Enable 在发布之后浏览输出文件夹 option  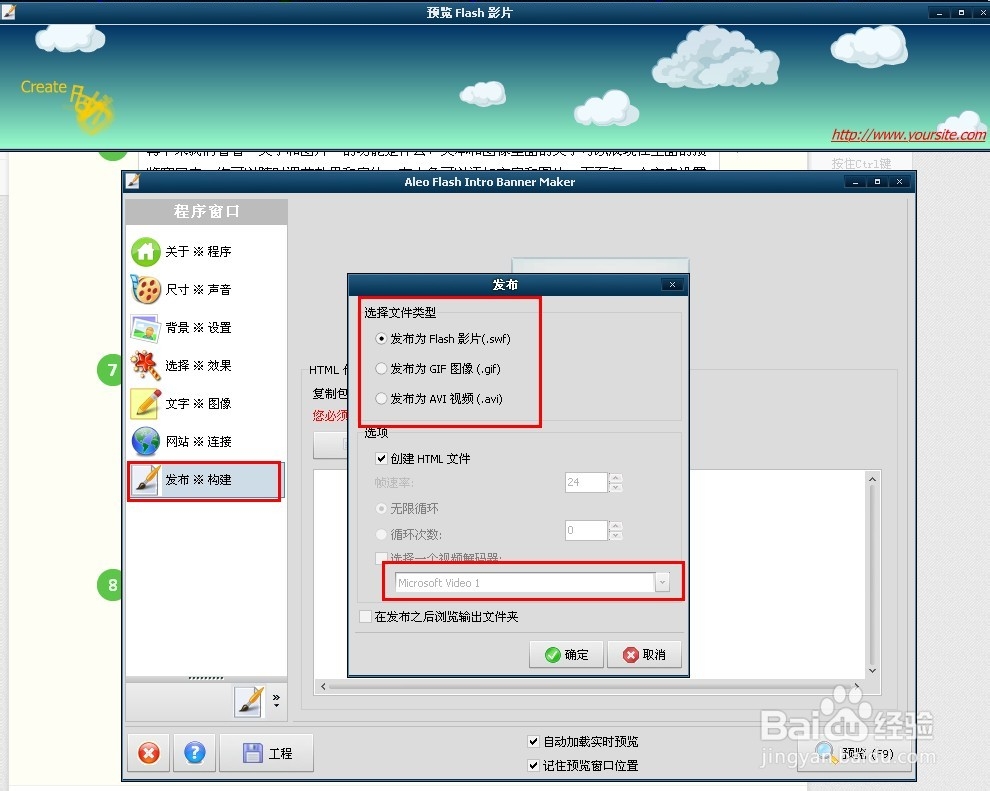tap(365, 617)
